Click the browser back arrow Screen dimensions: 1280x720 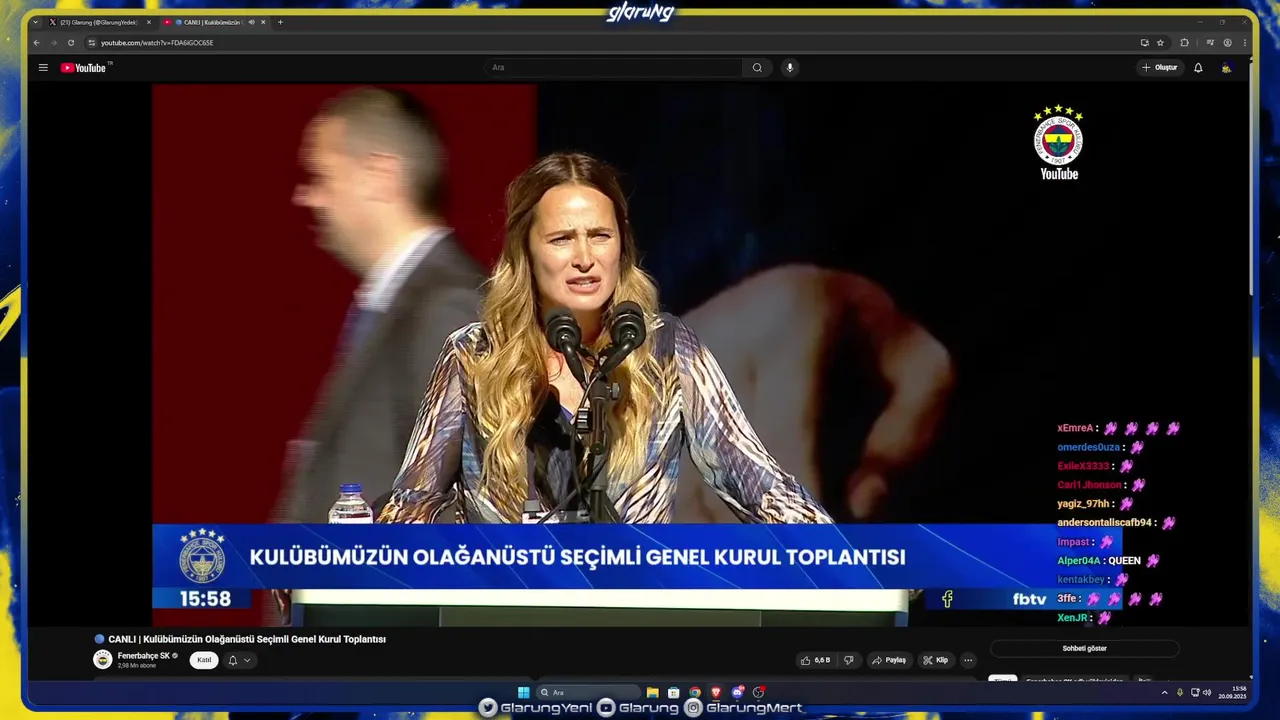(37, 43)
